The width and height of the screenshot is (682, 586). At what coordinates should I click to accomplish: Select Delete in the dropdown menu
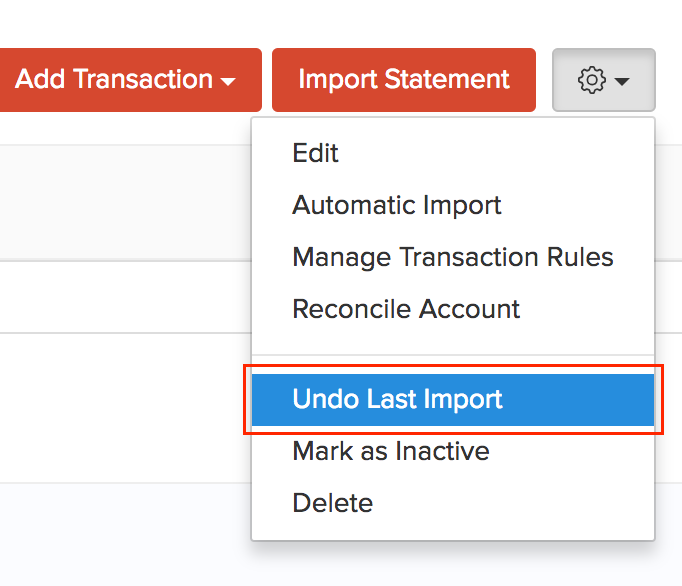click(x=332, y=503)
